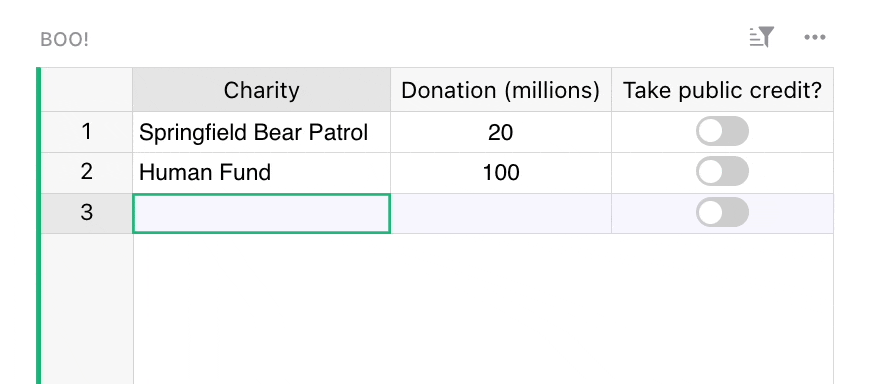Click the empty Charity cell in row 3

tap(261, 213)
